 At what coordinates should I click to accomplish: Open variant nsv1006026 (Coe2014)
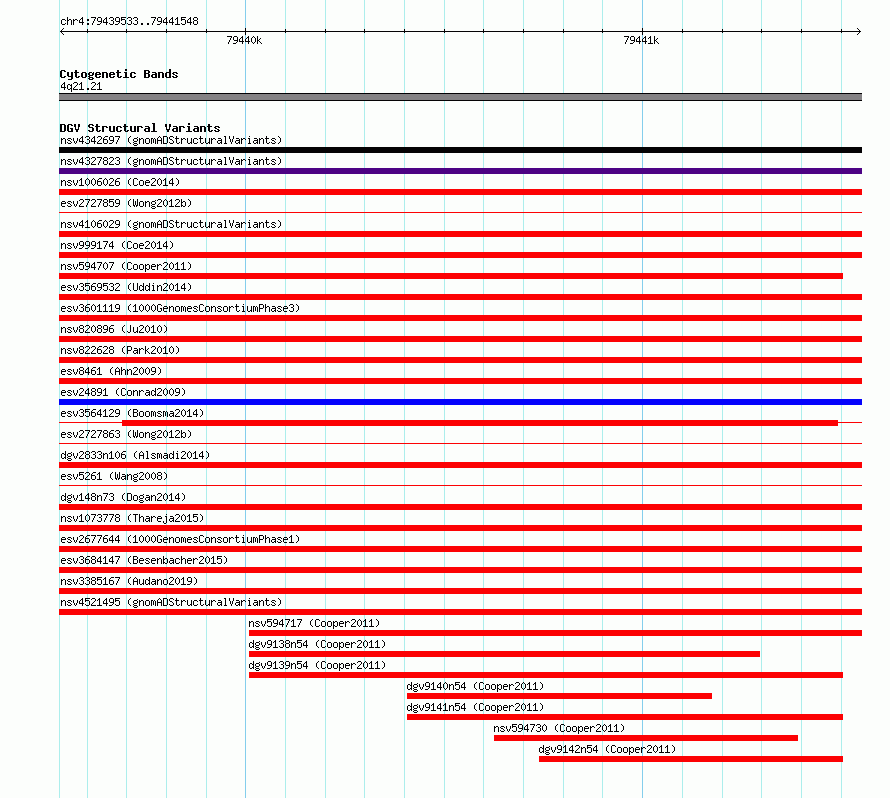point(120,182)
